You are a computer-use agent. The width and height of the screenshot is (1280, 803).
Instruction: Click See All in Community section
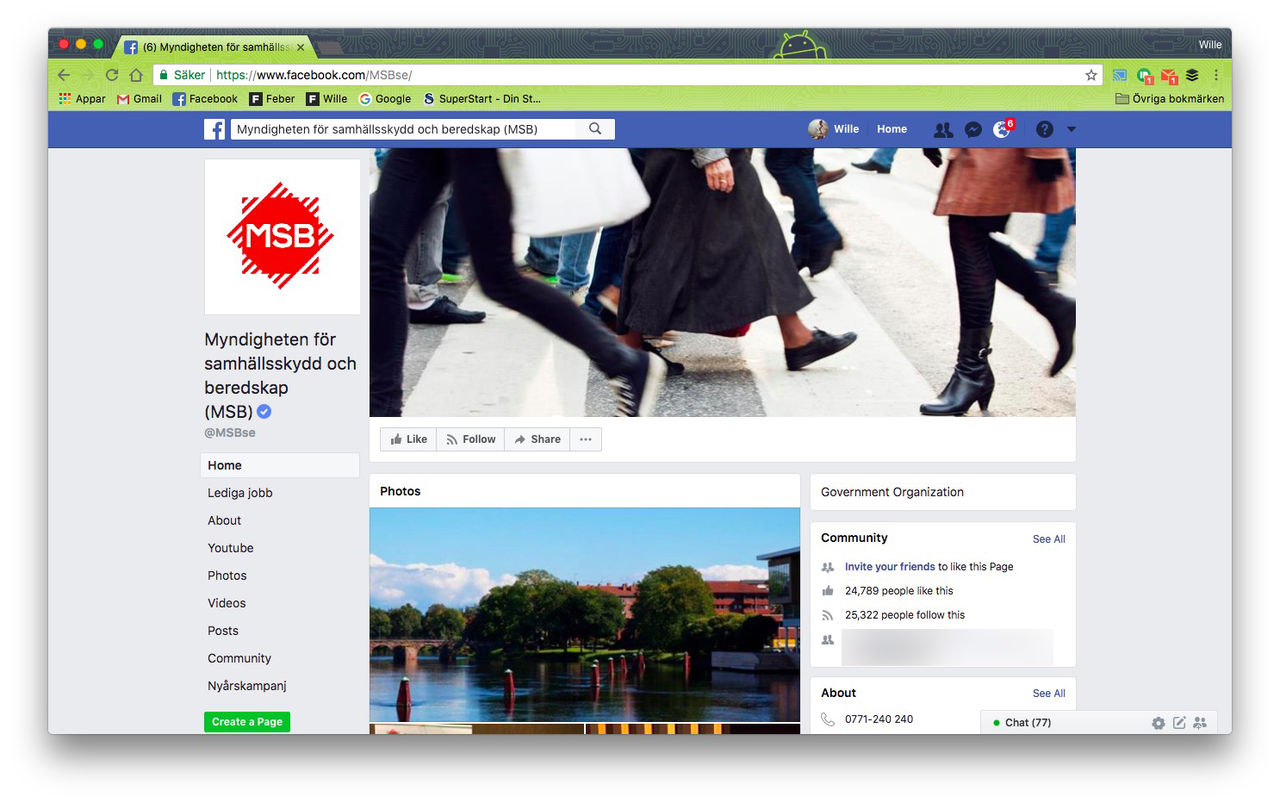point(1049,539)
